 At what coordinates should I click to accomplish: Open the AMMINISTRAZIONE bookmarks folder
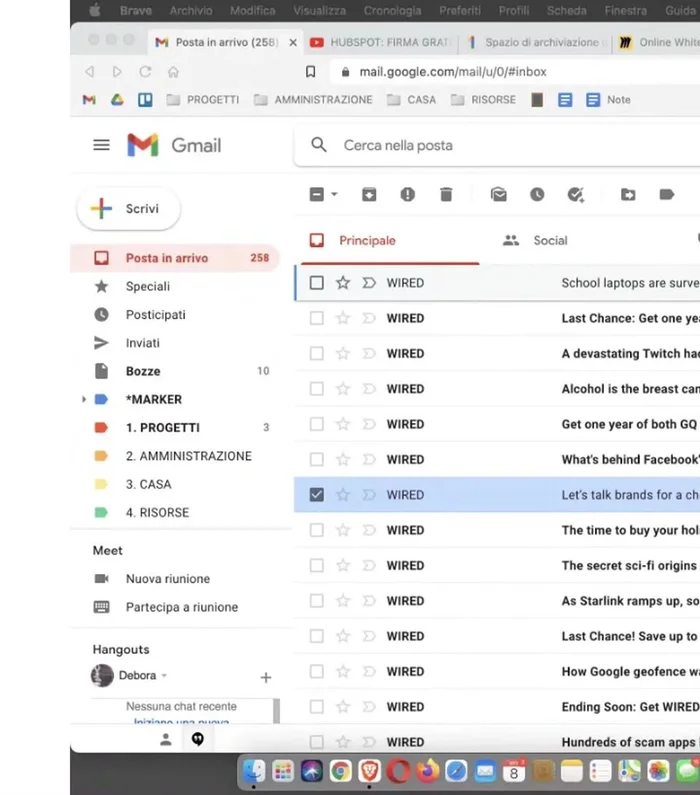point(313,100)
